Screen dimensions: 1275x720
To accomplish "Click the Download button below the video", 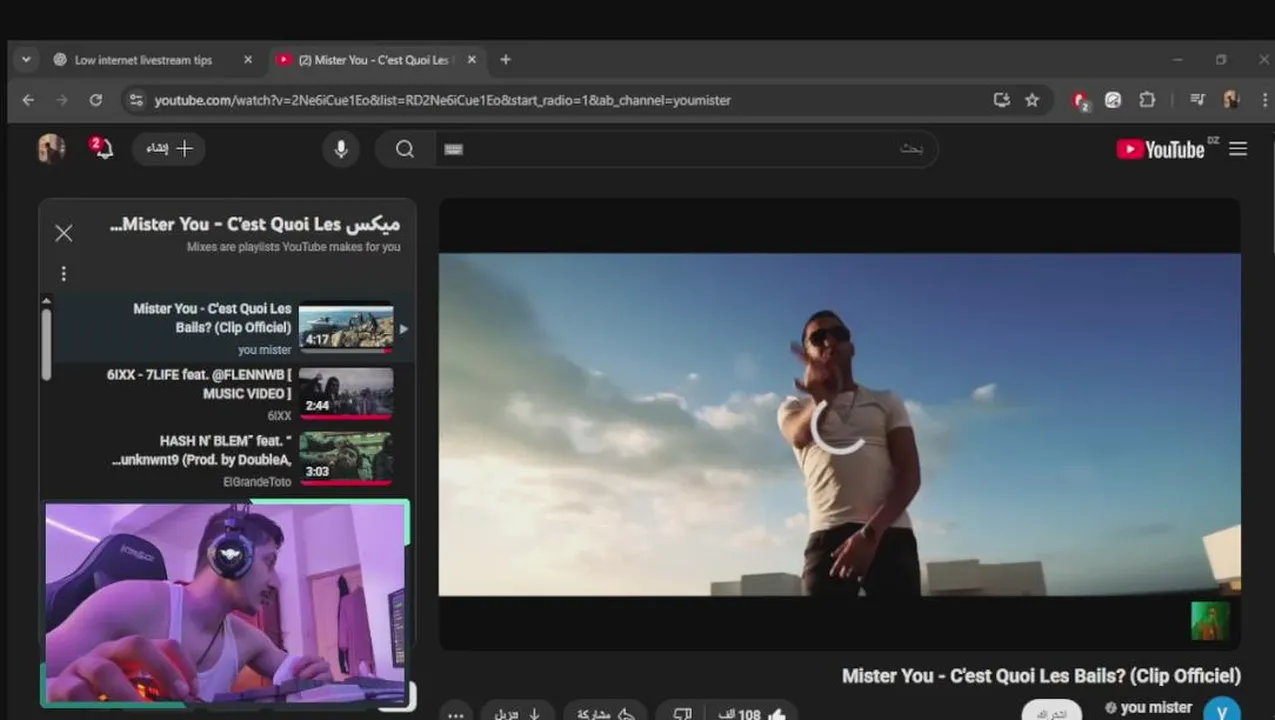I will pyautogui.click(x=518, y=713).
